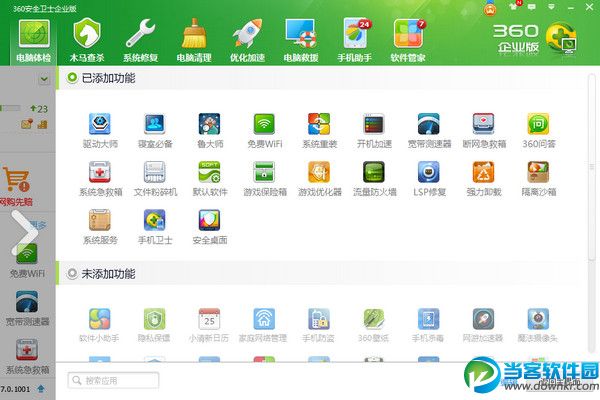The image size is (600, 400).
Task: Click the +23 score indicator in sidebar
Action: pyautogui.click(x=39, y=109)
